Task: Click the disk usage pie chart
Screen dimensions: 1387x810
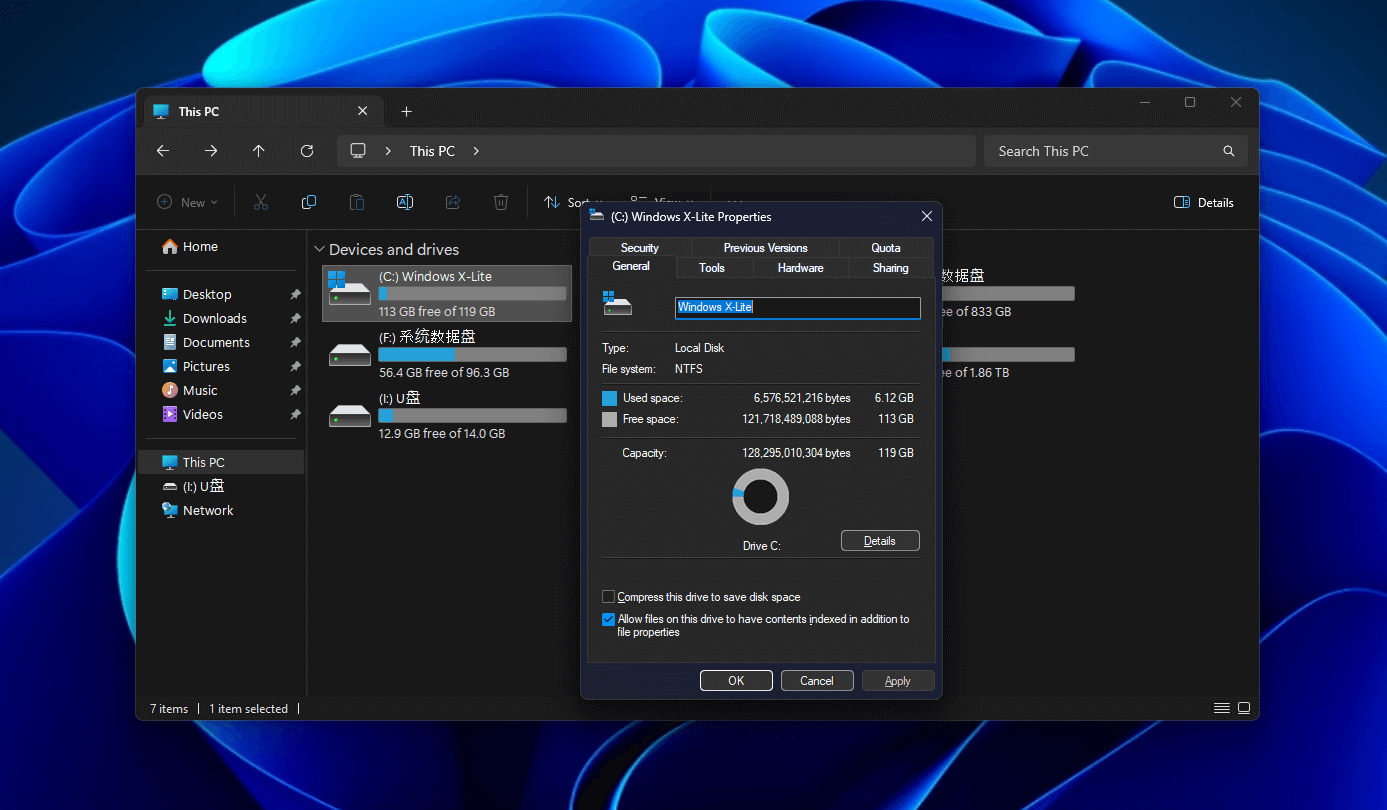Action: [760, 496]
